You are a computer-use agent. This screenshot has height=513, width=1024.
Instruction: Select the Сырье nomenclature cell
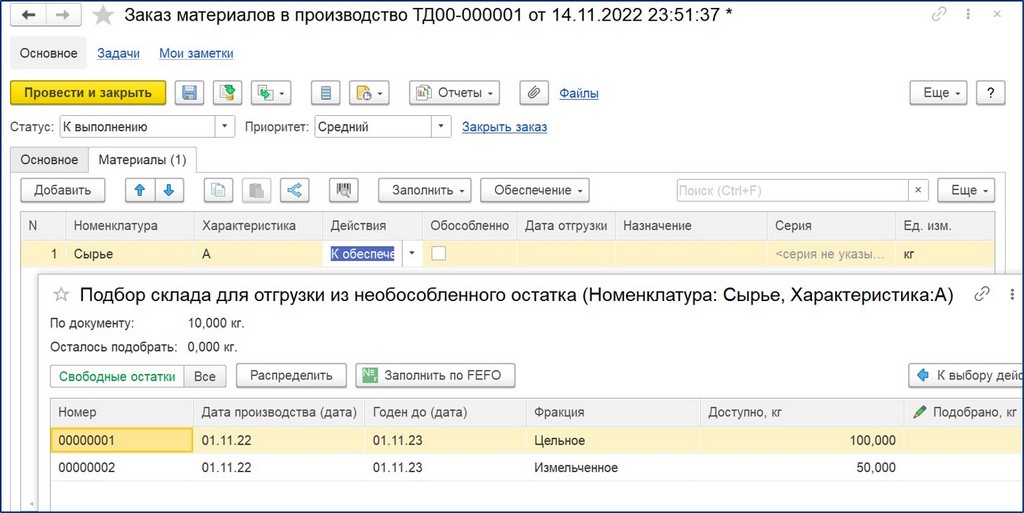[x=129, y=254]
